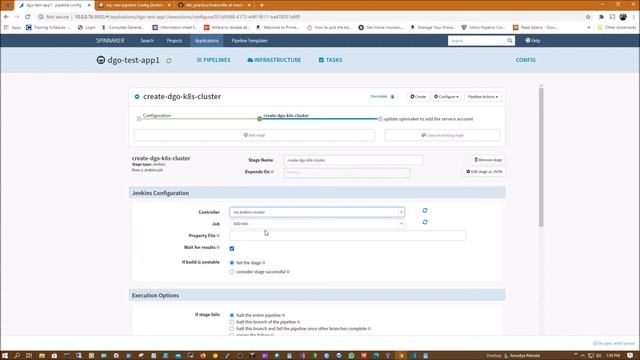Click the lock icon beside Permalink

tap(392, 97)
